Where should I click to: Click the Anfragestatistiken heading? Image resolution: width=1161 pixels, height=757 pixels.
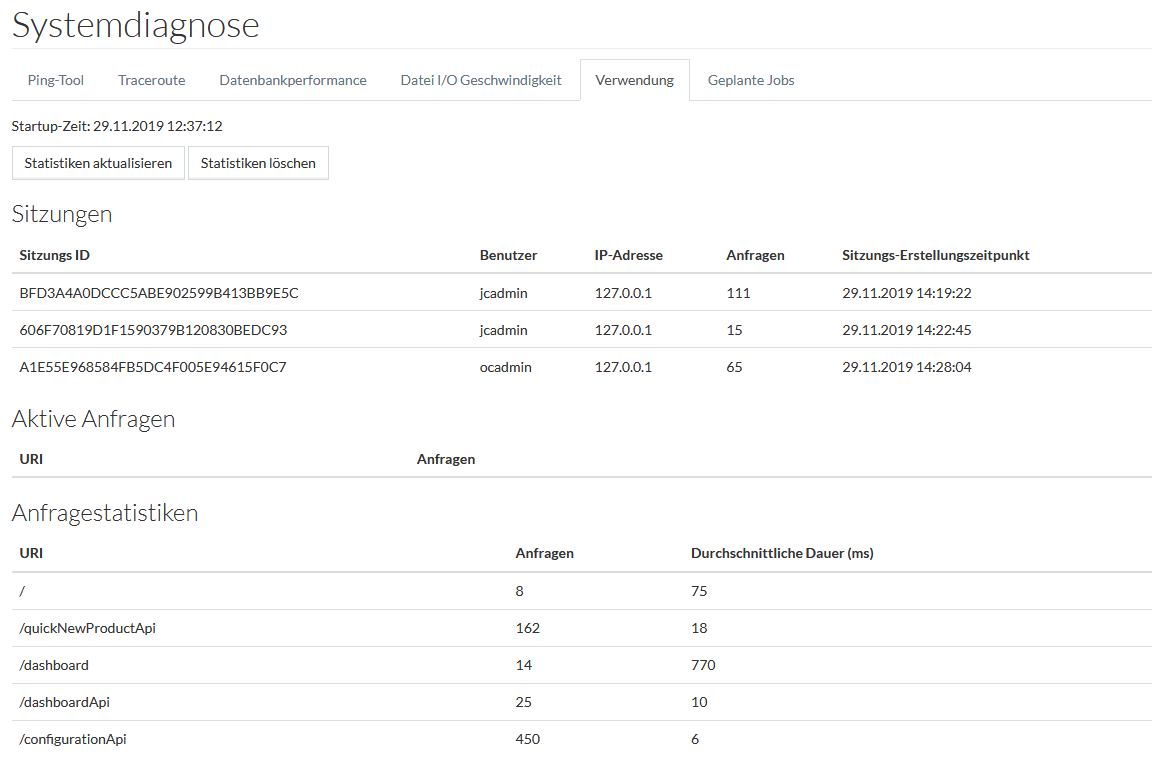point(104,513)
